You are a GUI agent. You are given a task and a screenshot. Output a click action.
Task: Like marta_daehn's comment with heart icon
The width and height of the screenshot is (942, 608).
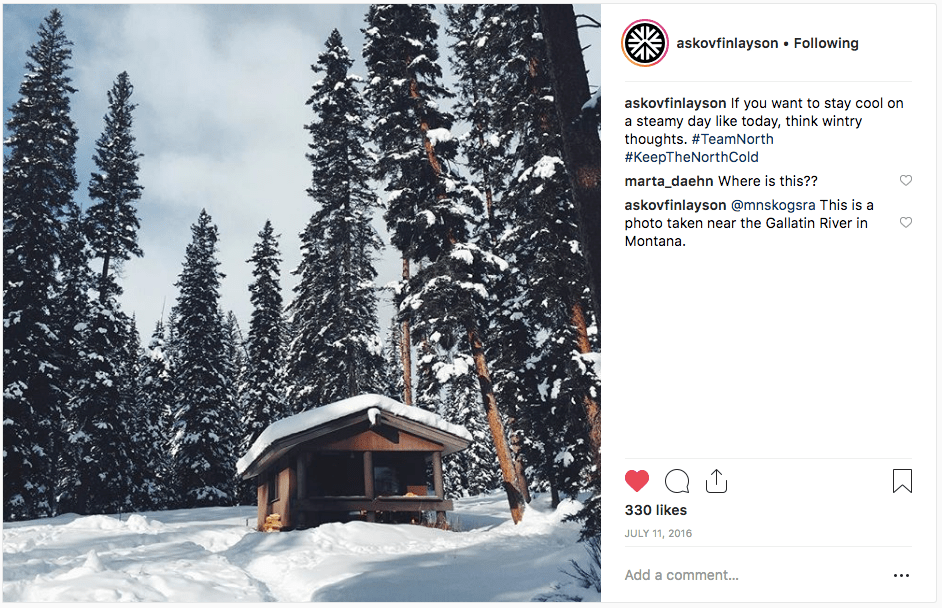(x=906, y=180)
